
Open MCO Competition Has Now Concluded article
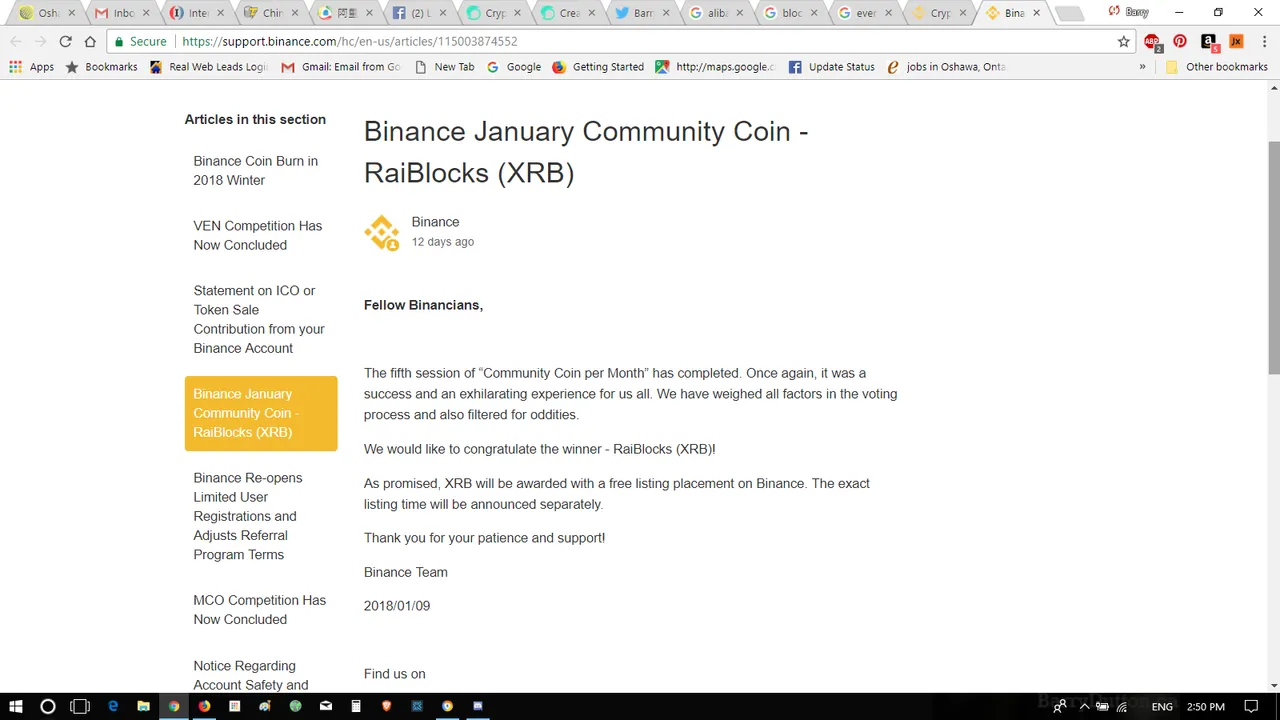[259, 610]
